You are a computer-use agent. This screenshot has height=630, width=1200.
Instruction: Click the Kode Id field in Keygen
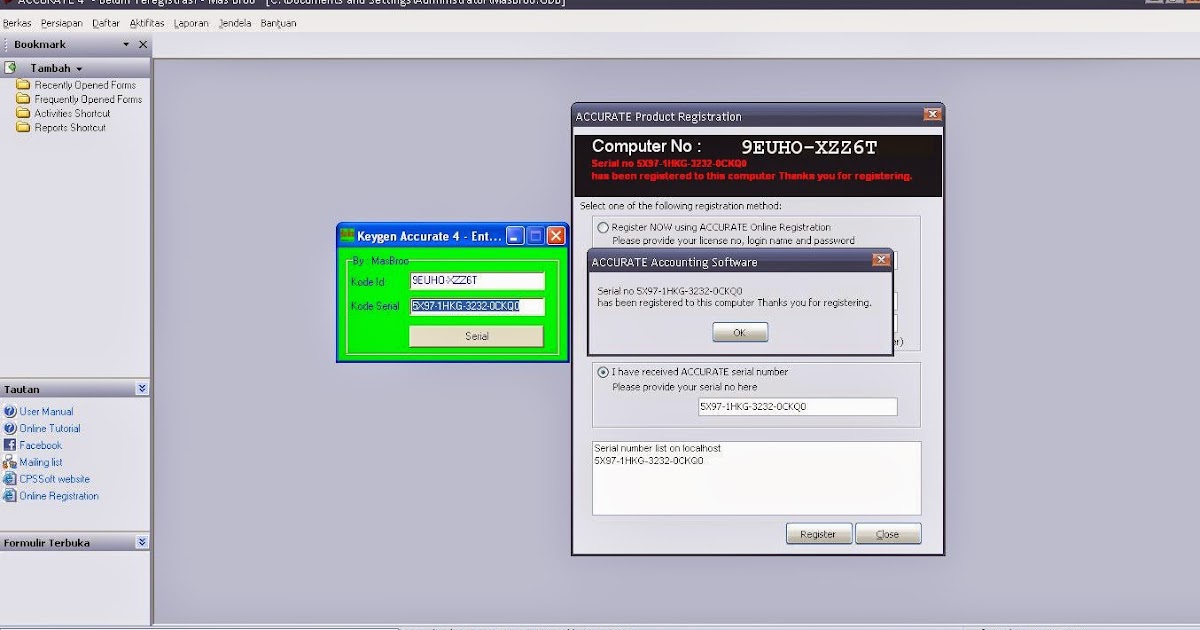pyautogui.click(x=477, y=281)
